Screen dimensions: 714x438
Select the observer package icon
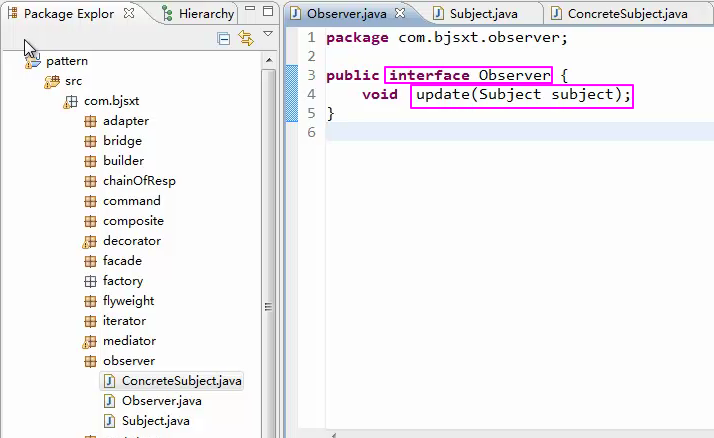(91, 362)
